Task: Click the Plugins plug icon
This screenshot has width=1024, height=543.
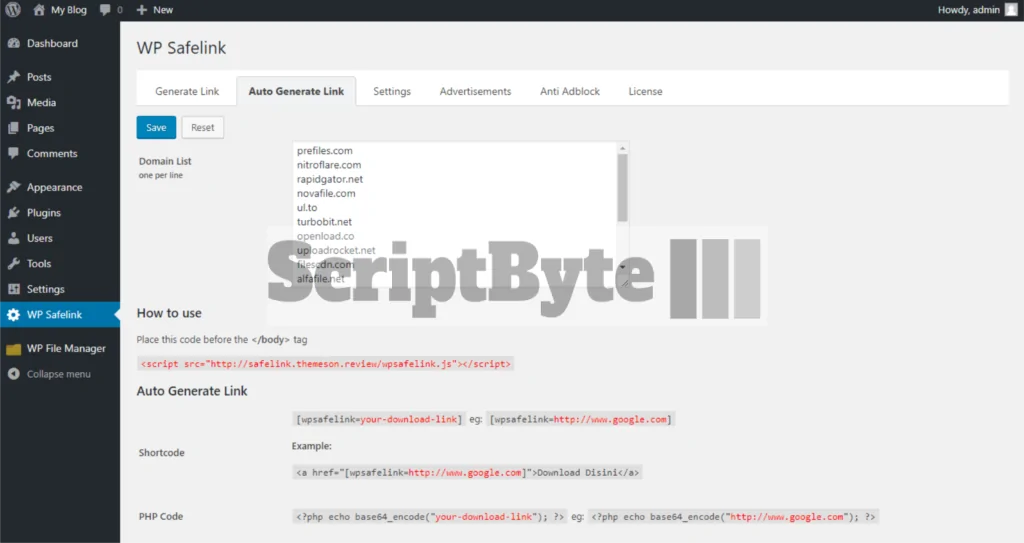Action: (13, 213)
